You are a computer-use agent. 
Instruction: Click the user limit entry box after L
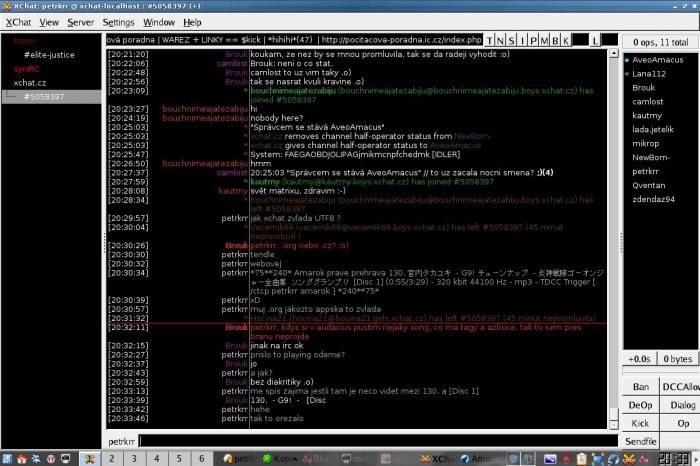pyautogui.click(x=610, y=40)
